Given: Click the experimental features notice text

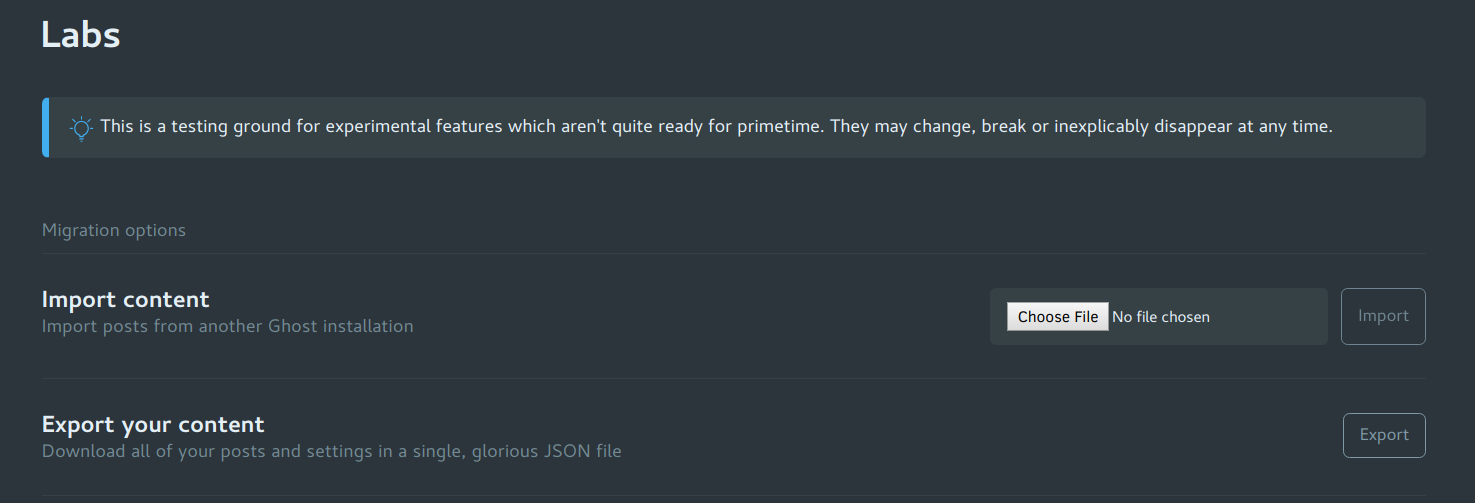Looking at the screenshot, I should tap(716, 127).
